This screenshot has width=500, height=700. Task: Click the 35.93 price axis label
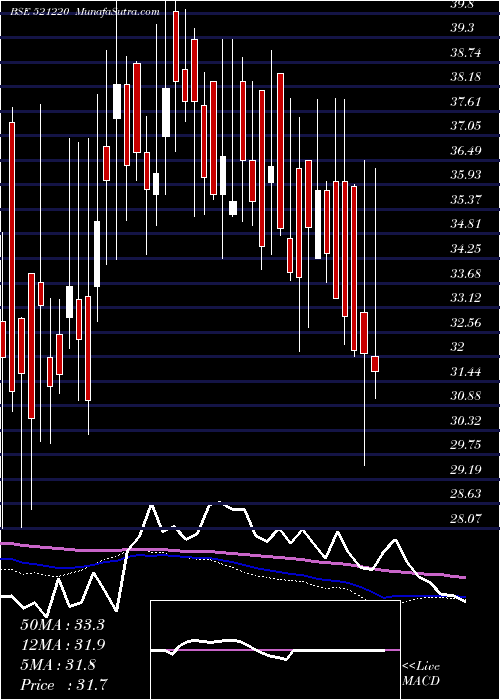pyautogui.click(x=466, y=175)
